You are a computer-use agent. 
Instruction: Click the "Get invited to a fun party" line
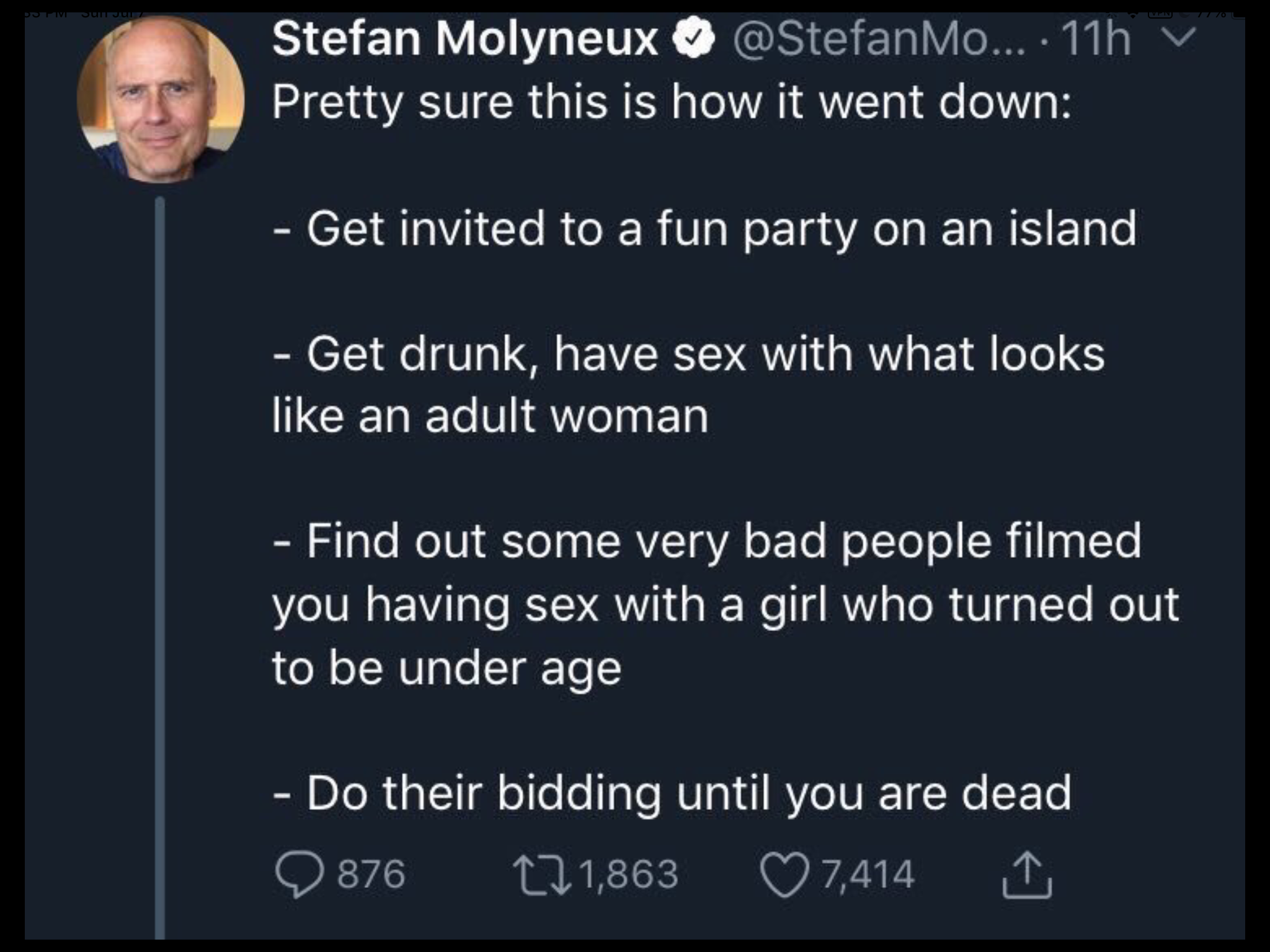click(704, 229)
